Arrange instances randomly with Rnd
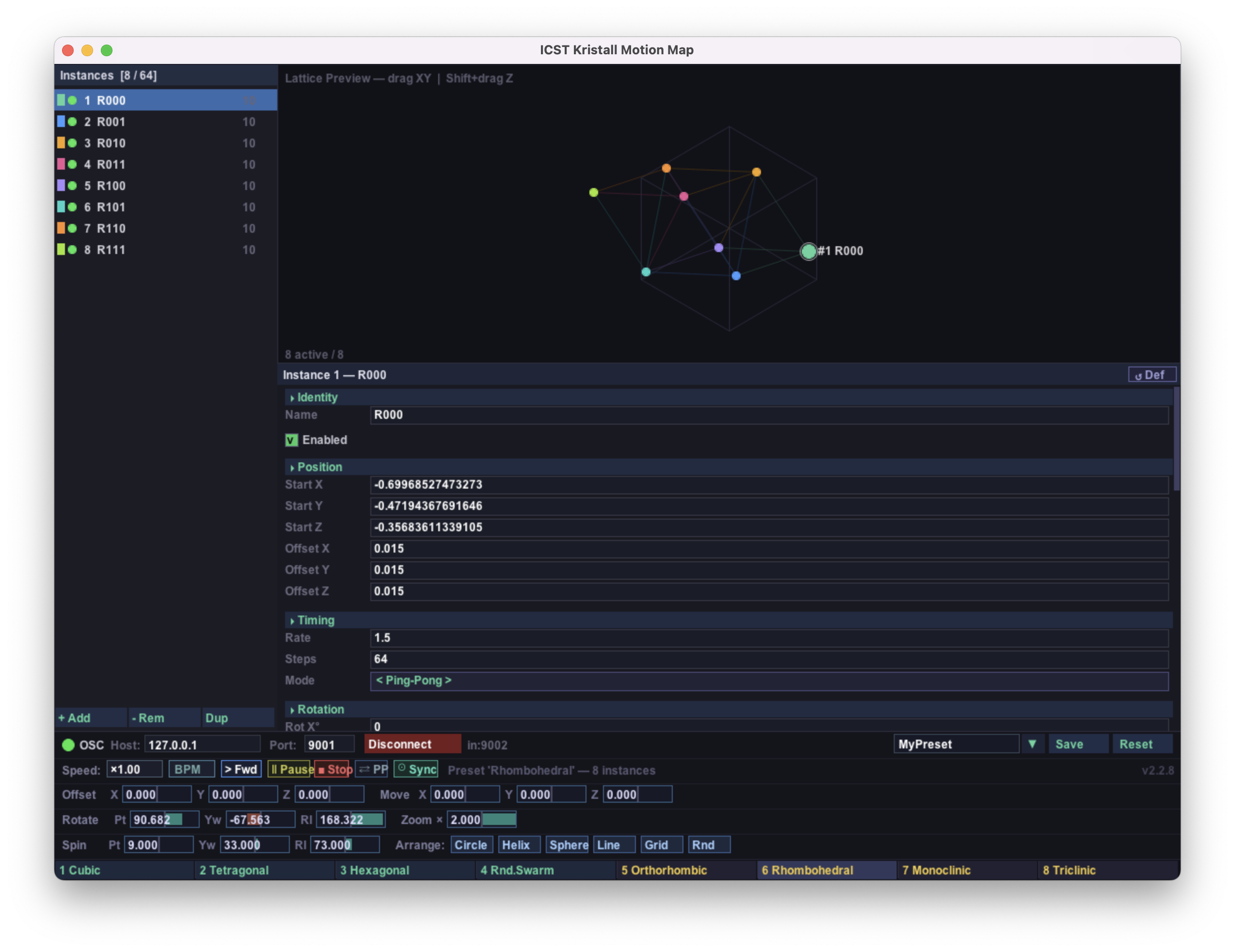1235x952 pixels. point(709,845)
